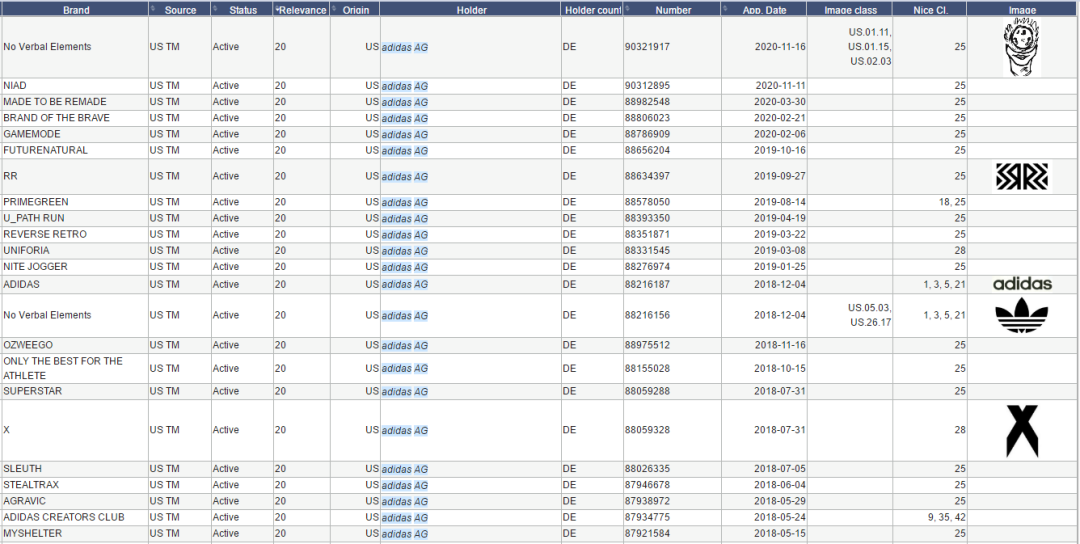1080x544 pixels.
Task: Select the ADIDAS CREATORS CLUB brand cell
Action: pos(74,517)
